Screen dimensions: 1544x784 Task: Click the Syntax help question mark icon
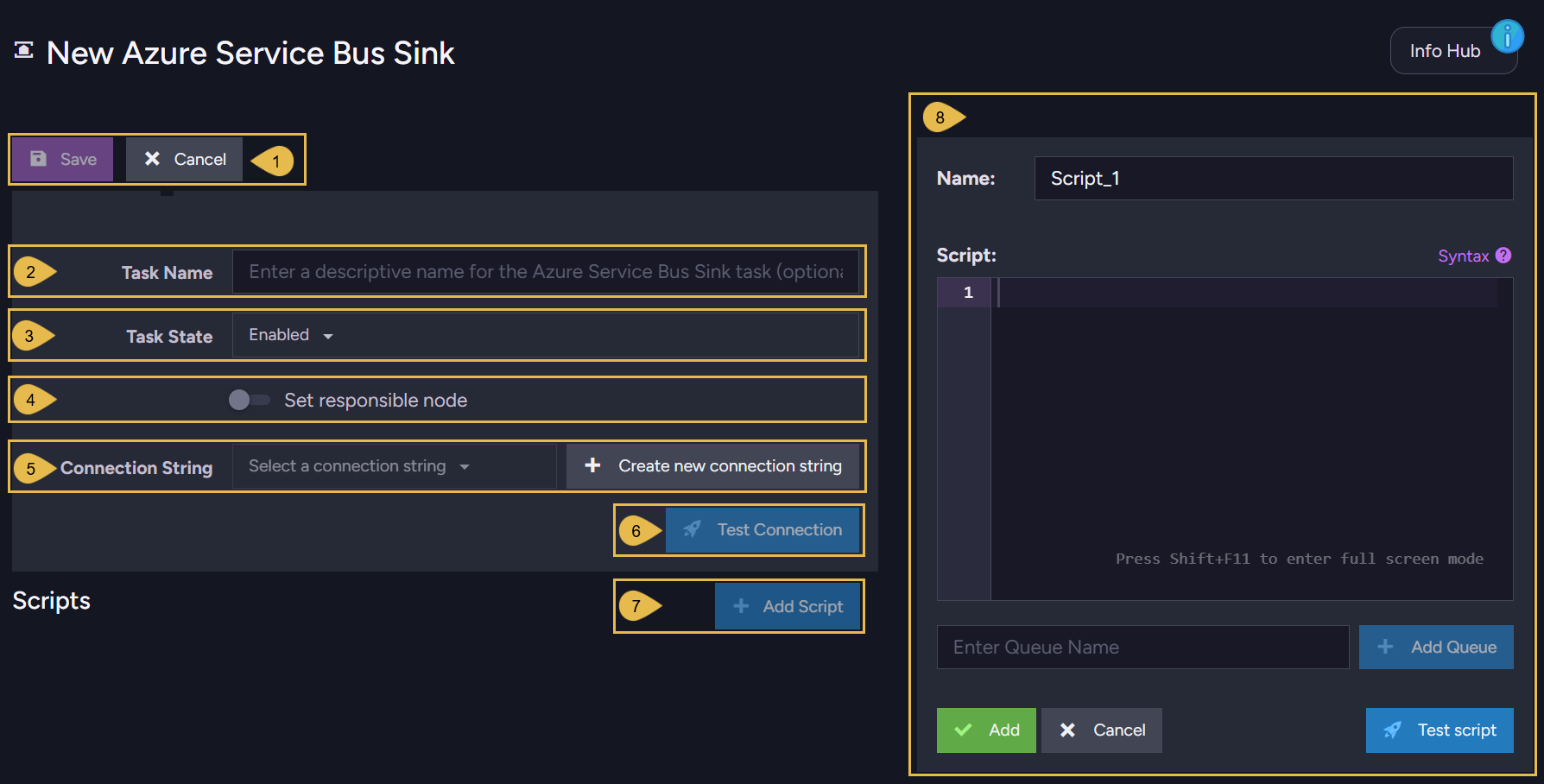[x=1503, y=256]
